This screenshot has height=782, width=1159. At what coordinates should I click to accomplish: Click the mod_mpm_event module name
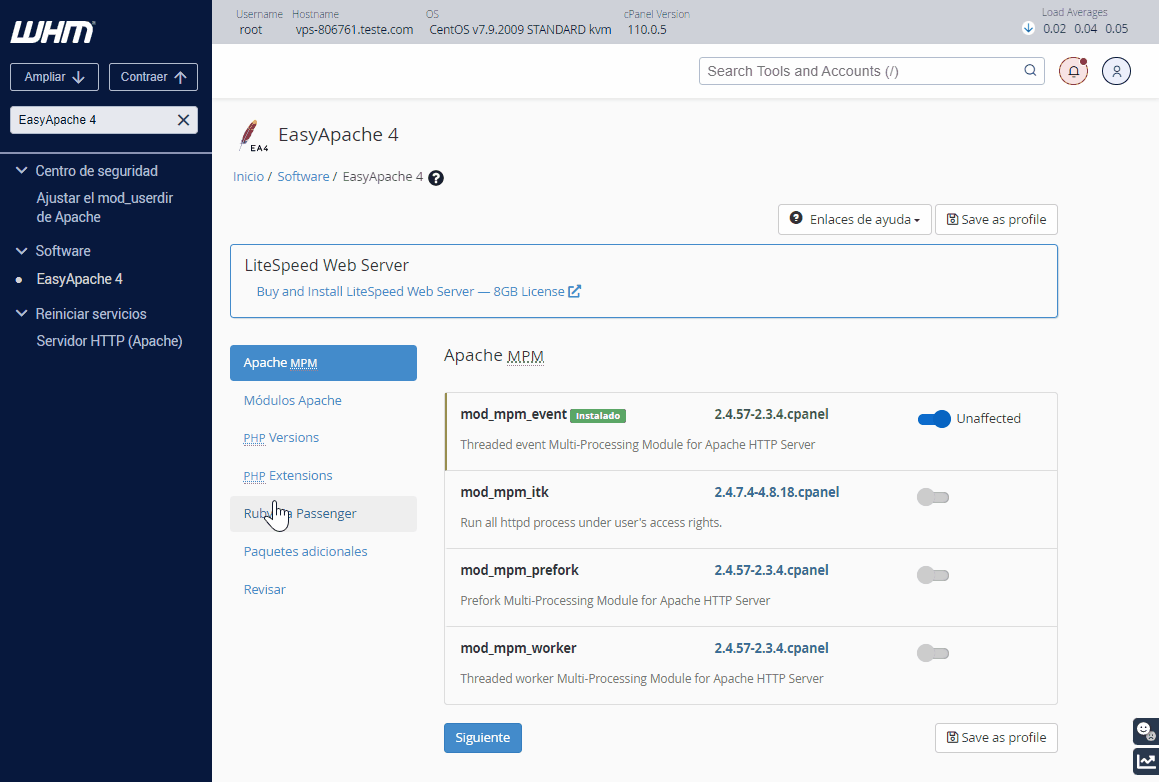coord(513,414)
